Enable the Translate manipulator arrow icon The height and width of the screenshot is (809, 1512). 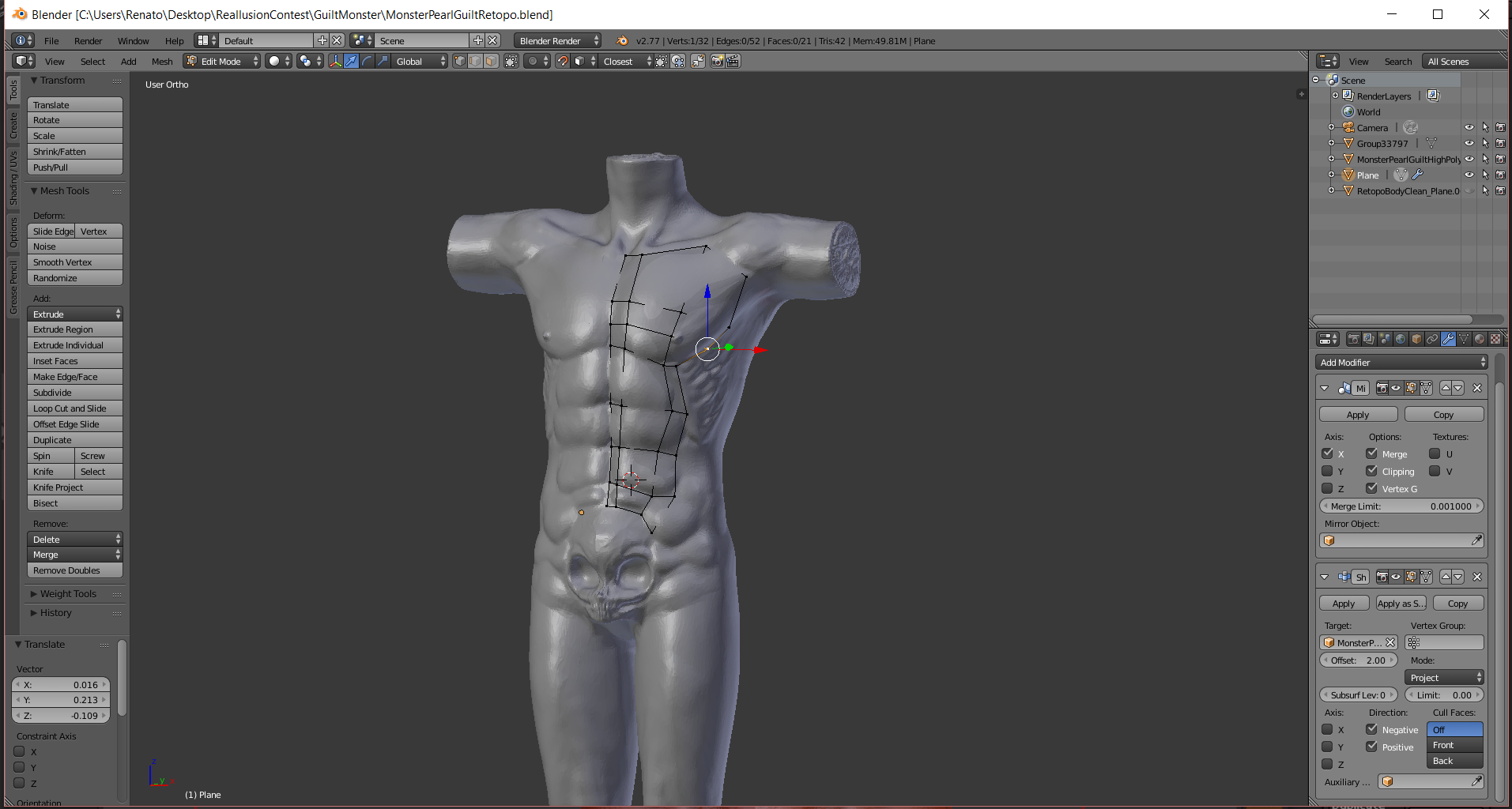(351, 61)
